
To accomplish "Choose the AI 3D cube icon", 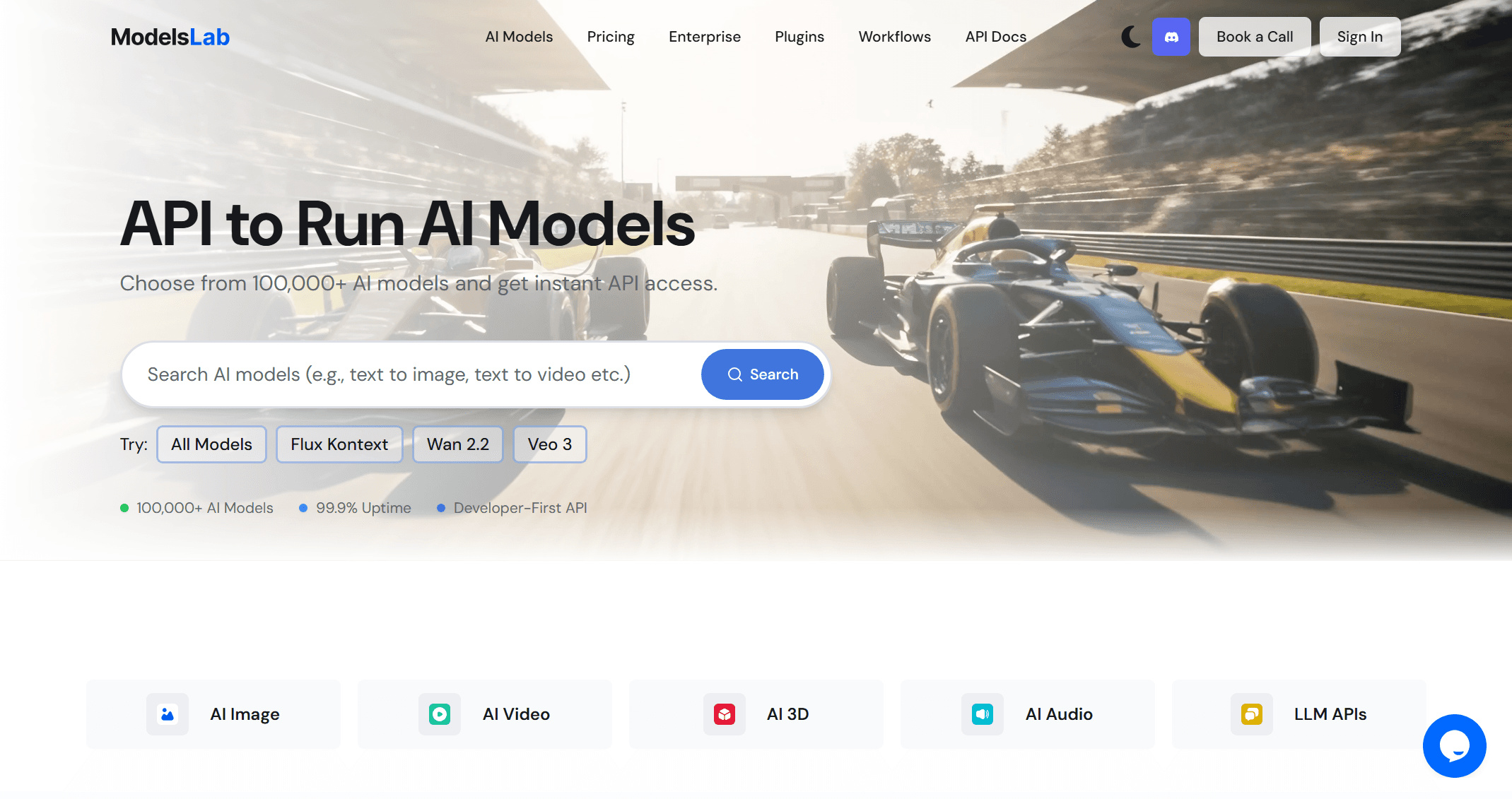I will coord(725,714).
